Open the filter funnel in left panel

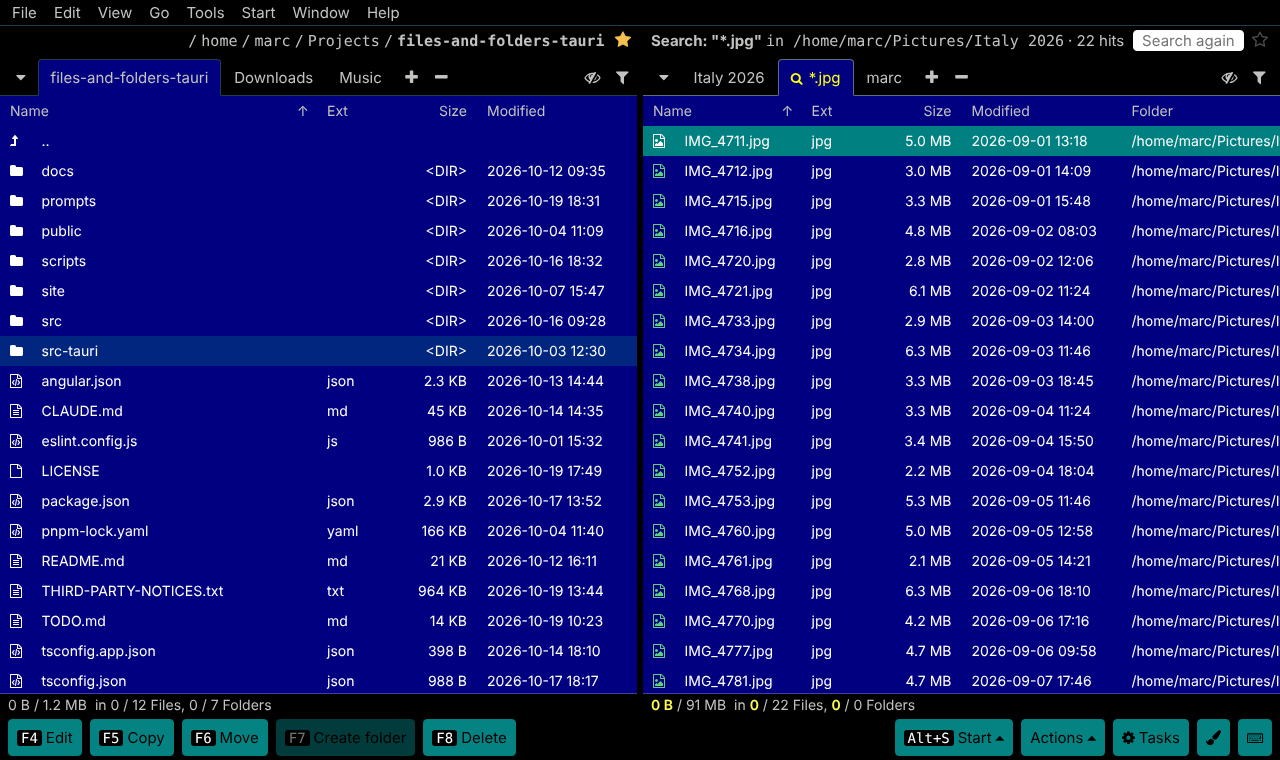(x=622, y=77)
